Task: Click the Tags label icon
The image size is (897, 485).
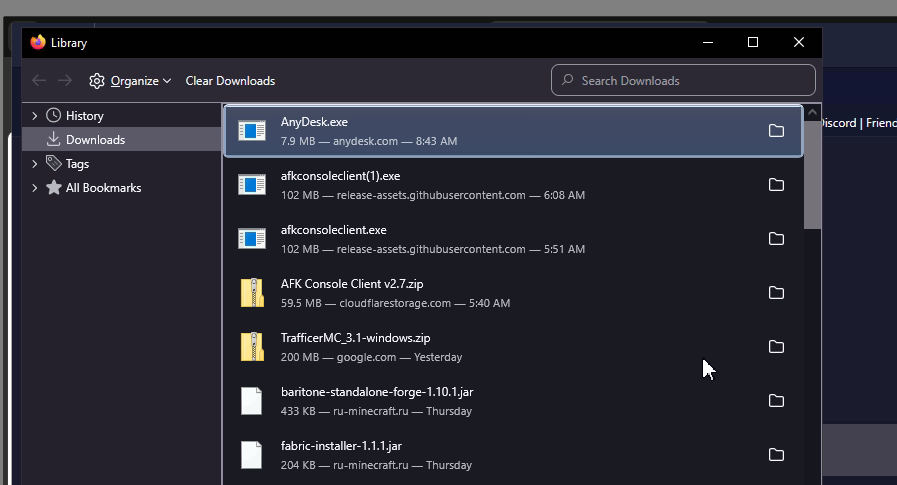Action: point(53,163)
